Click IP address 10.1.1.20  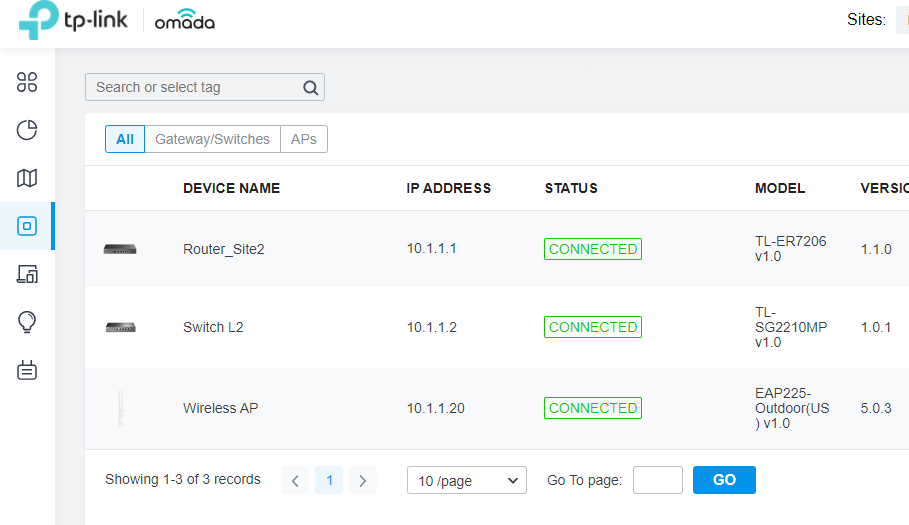pyautogui.click(x=436, y=408)
